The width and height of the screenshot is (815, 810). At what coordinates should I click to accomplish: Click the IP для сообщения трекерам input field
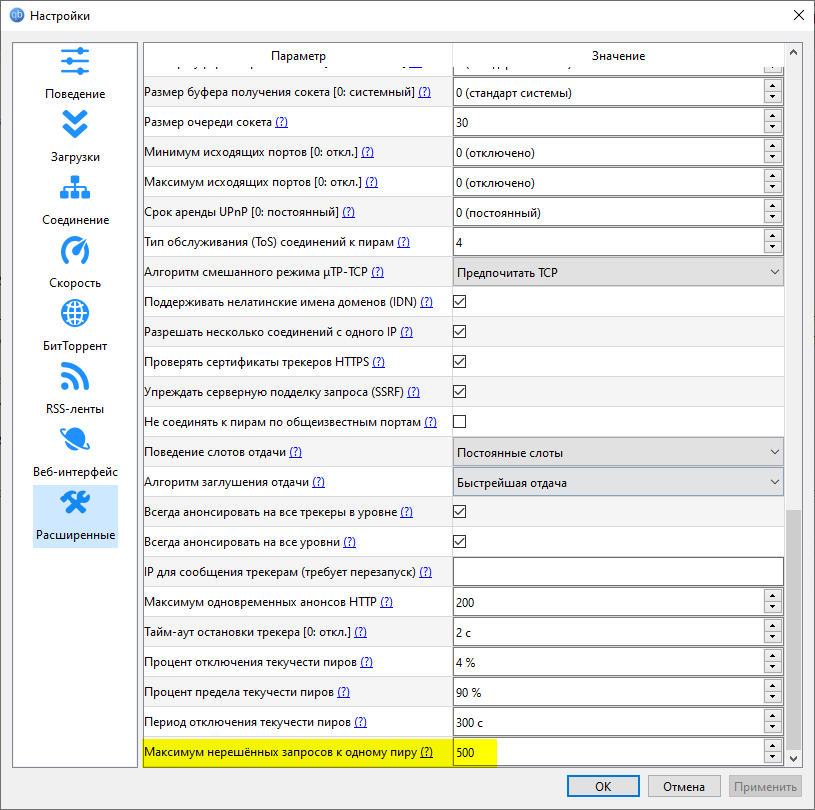[x=617, y=572]
